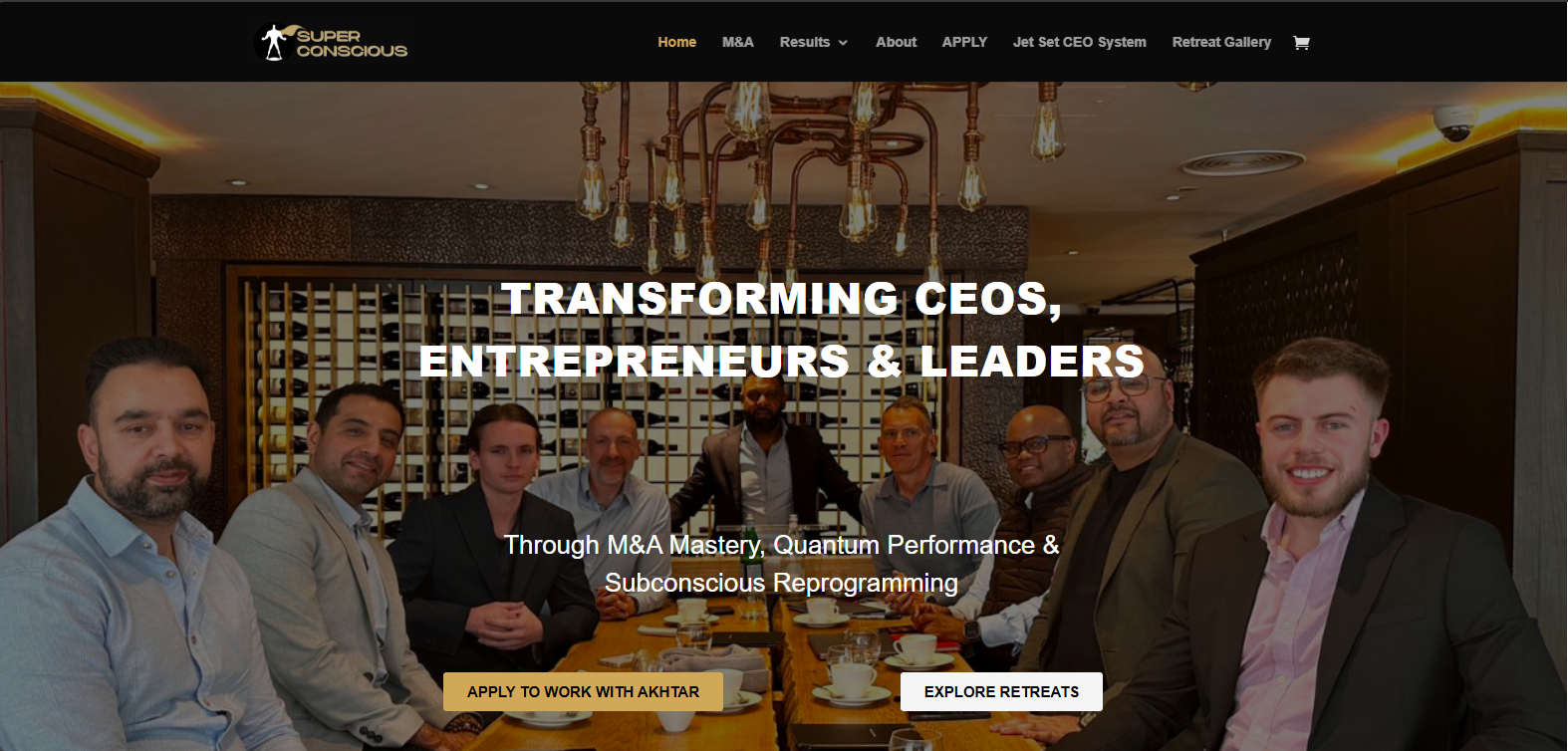Click the Explore Retreats button

(1001, 691)
